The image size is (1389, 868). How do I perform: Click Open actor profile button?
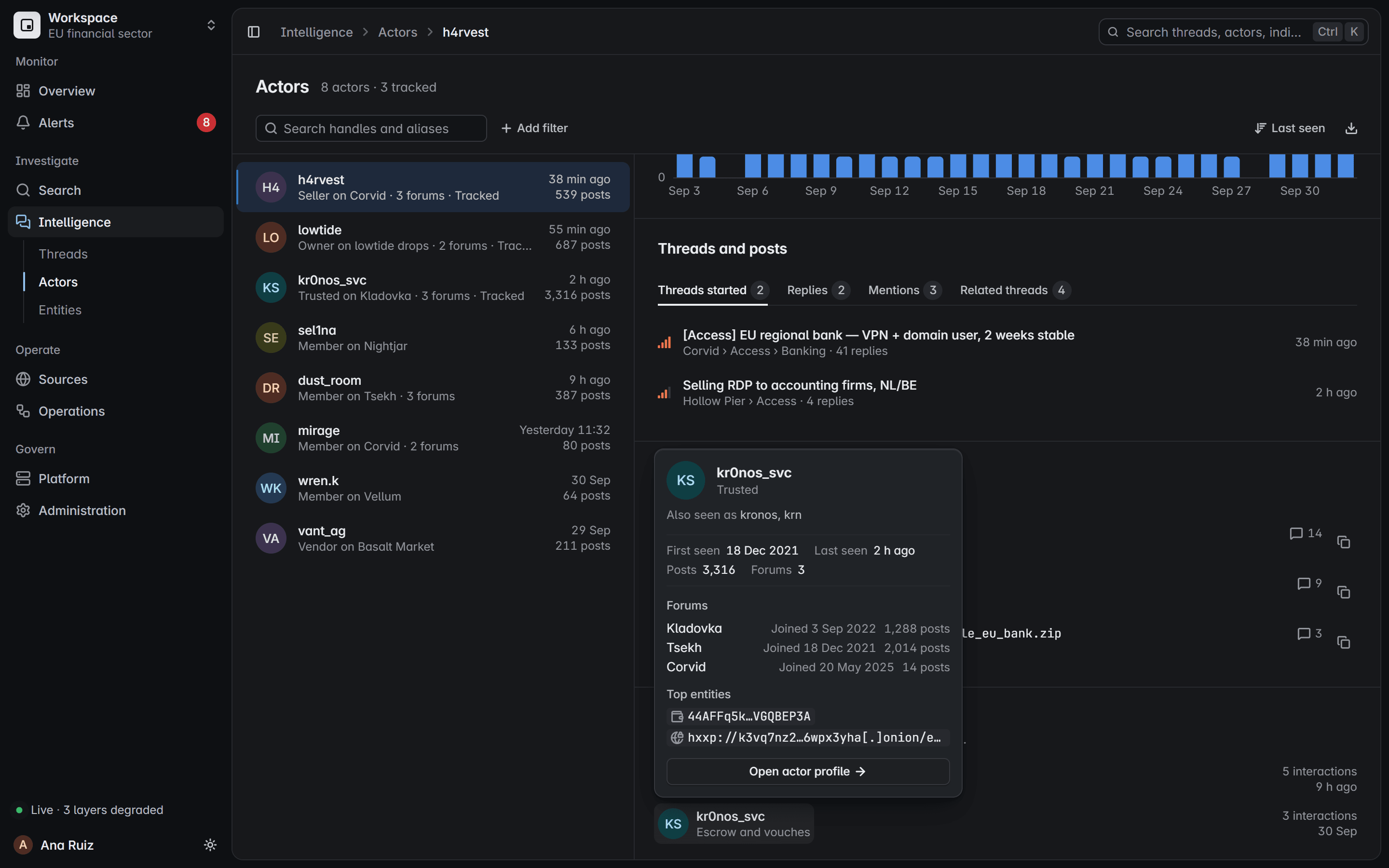[807, 771]
